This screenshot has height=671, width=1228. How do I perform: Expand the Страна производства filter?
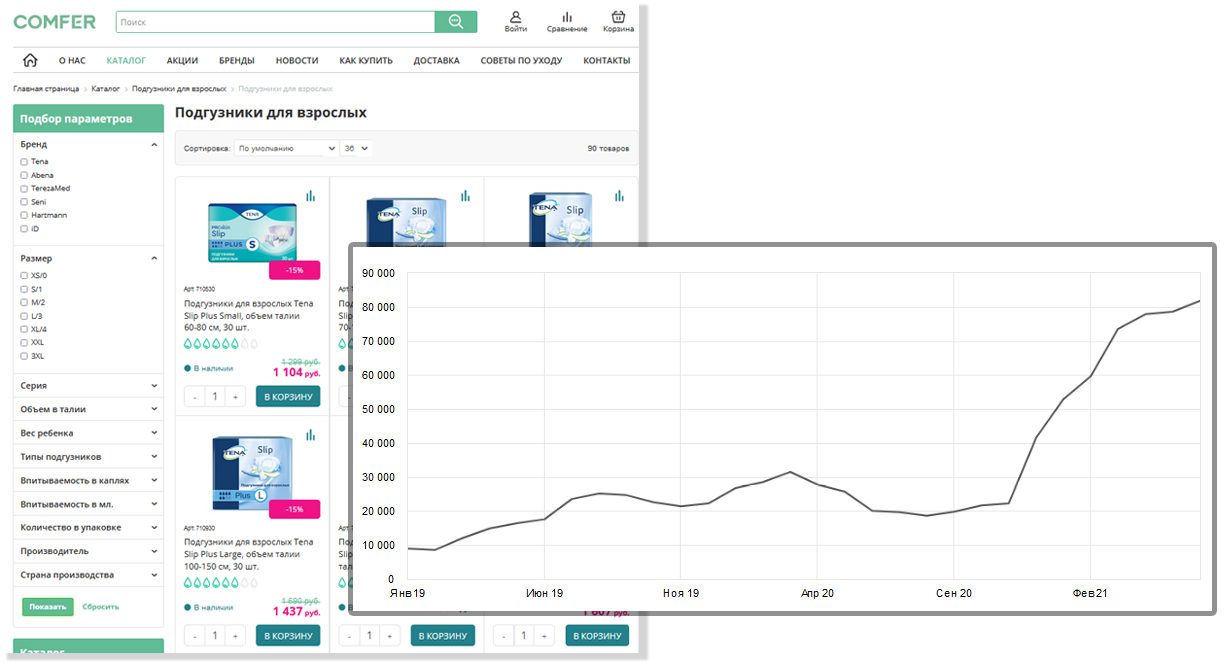coord(88,575)
